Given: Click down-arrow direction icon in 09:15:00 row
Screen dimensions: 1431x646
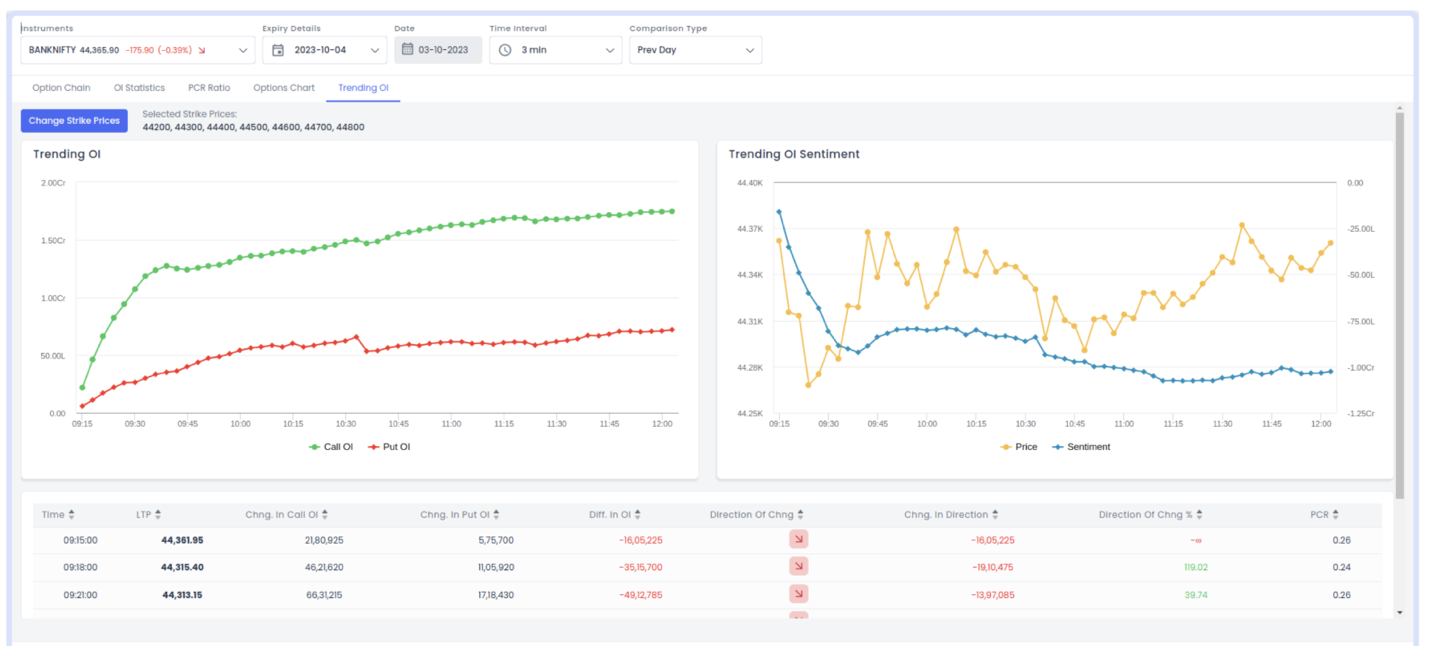Looking at the screenshot, I should pos(798,540).
